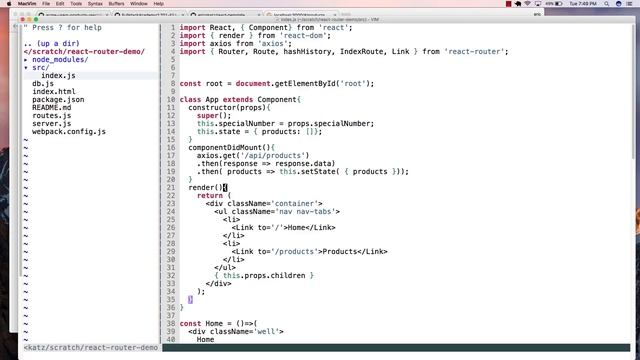Place cursor on div className='well' line
The width and height of the screenshot is (640, 360).
click(x=236, y=331)
